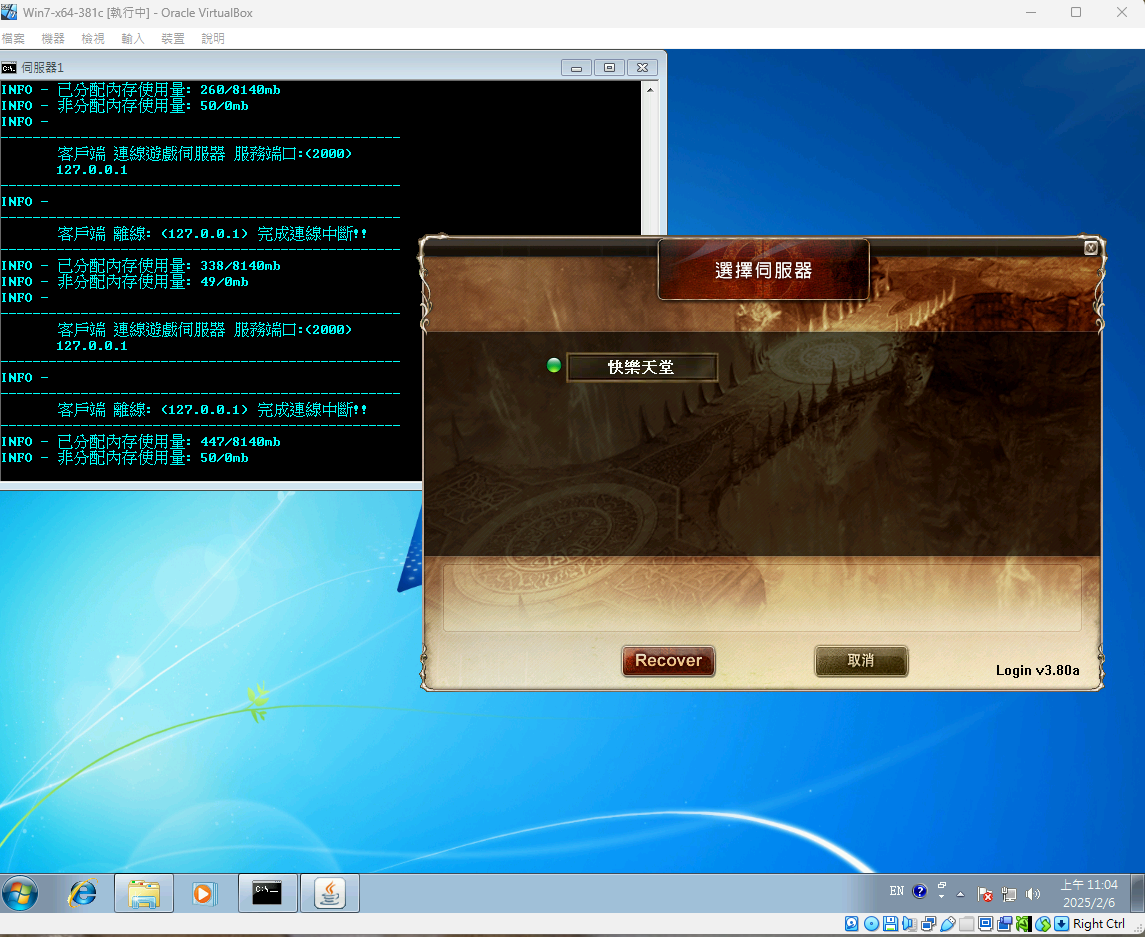Click VirtualBox shared folders status icon
The height and width of the screenshot is (937, 1145).
click(x=967, y=924)
